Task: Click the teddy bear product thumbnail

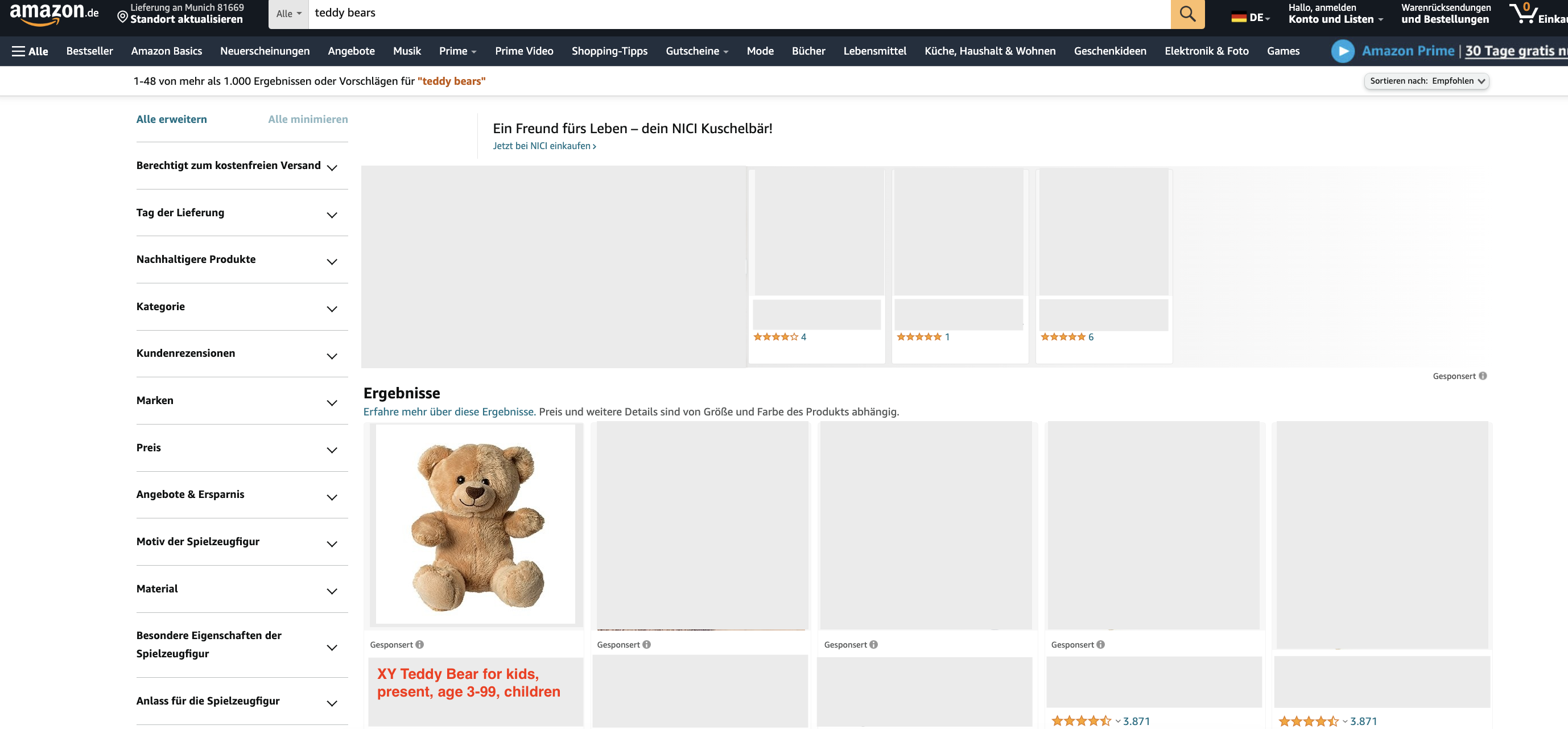Action: [476, 524]
